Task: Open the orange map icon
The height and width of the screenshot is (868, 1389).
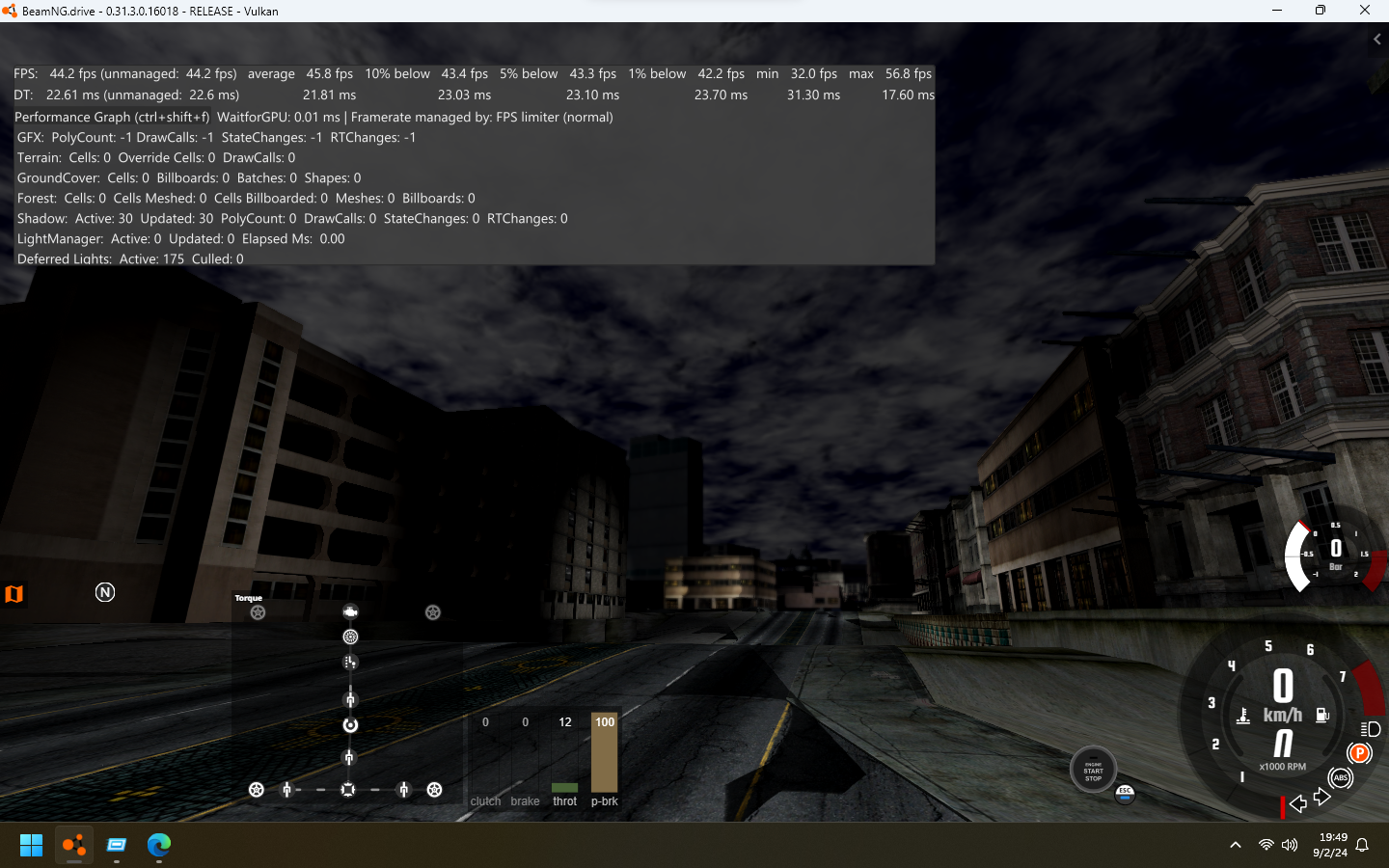Action: pos(14,593)
